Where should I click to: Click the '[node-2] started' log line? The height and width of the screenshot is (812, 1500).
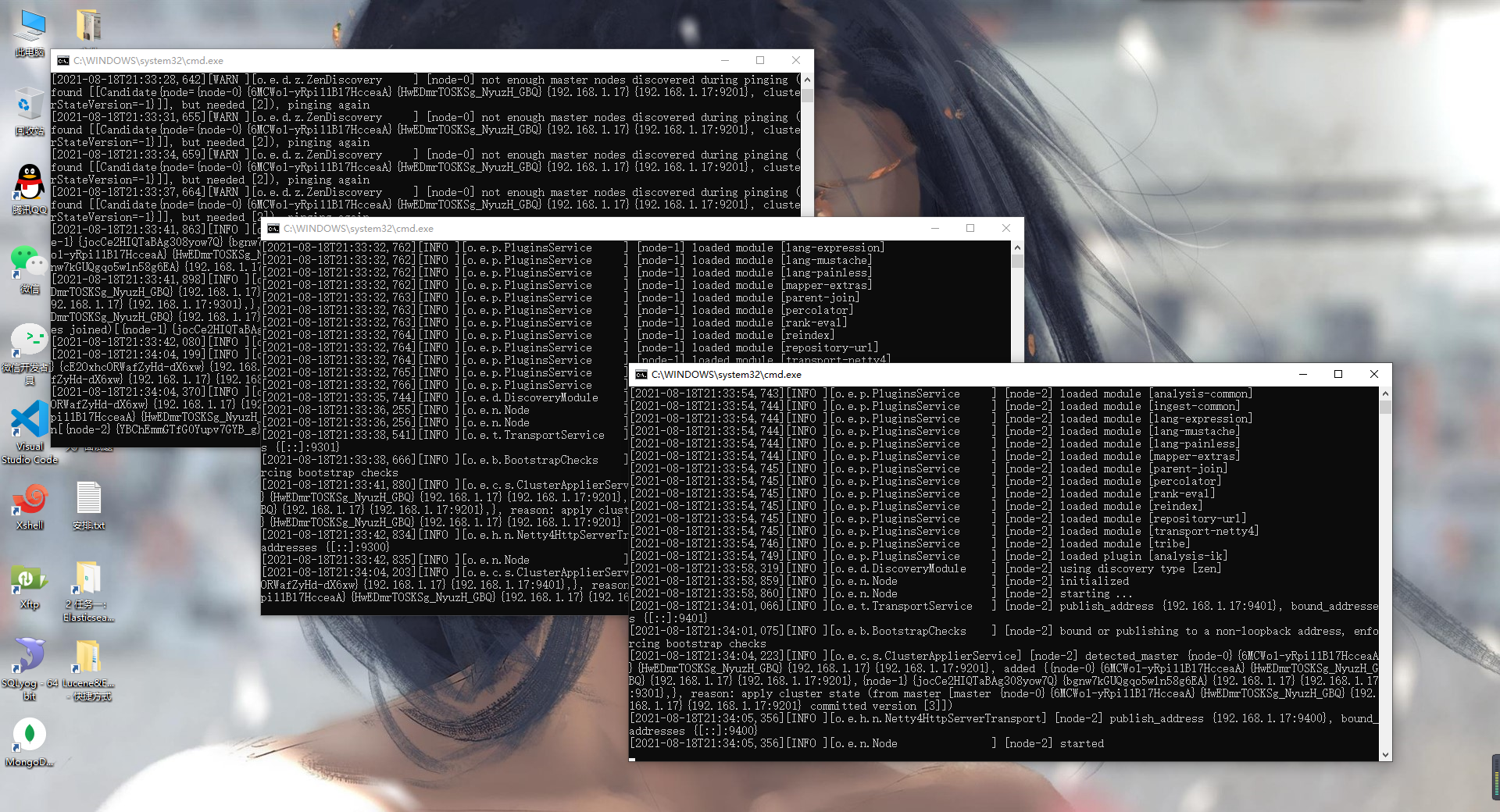867,744
